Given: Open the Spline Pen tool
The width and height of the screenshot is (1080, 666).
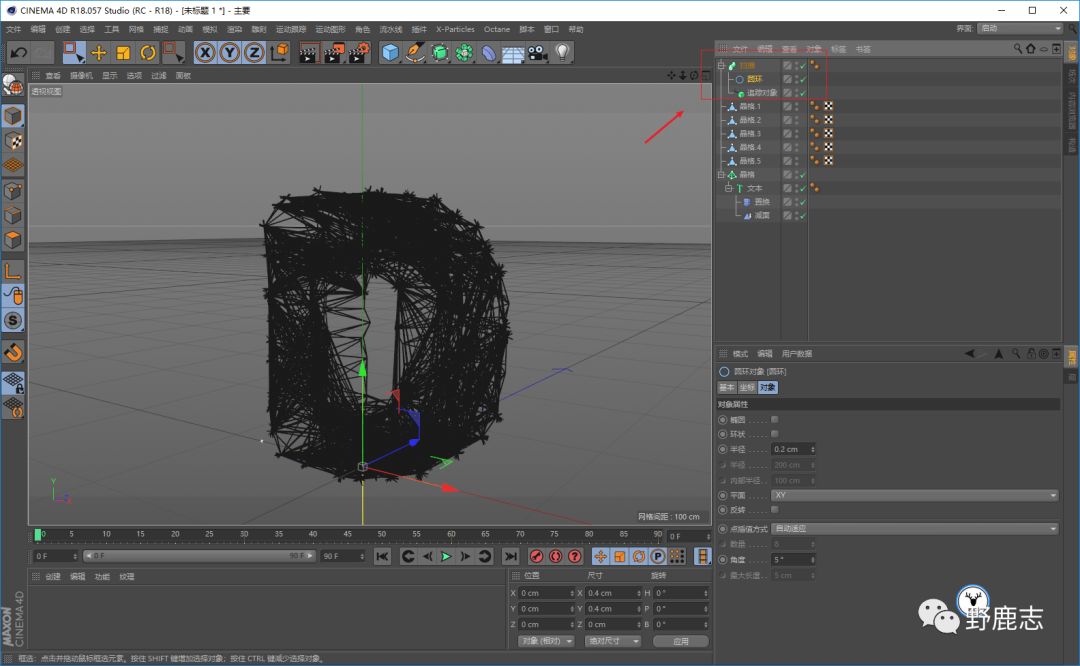Looking at the screenshot, I should pos(415,52).
